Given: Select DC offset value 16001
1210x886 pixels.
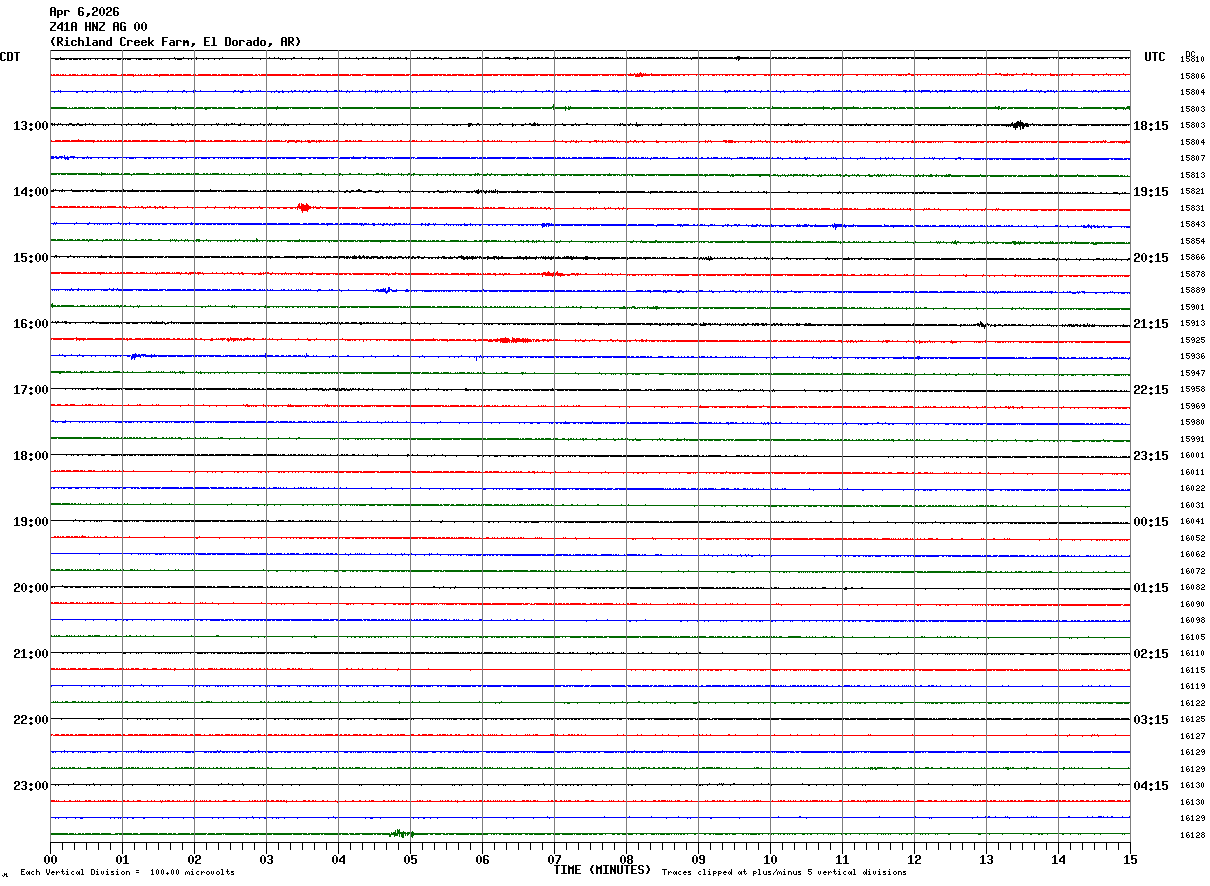Looking at the screenshot, I should 1192,455.
